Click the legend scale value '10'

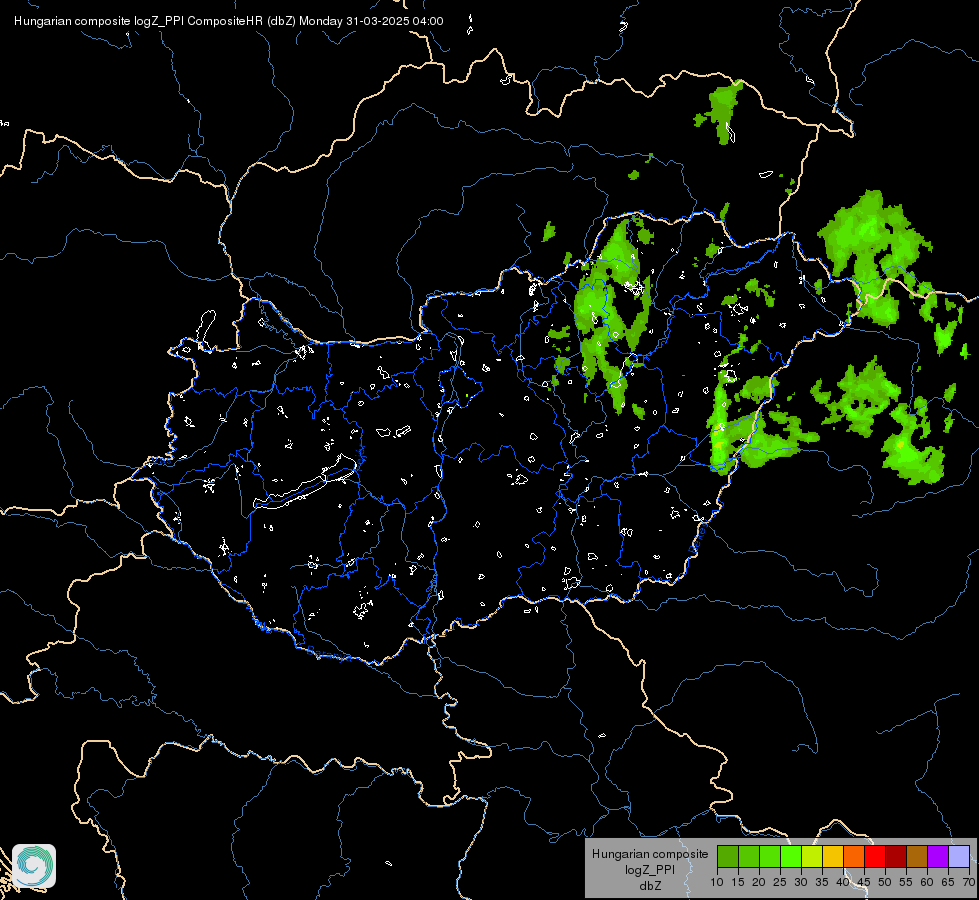(717, 883)
